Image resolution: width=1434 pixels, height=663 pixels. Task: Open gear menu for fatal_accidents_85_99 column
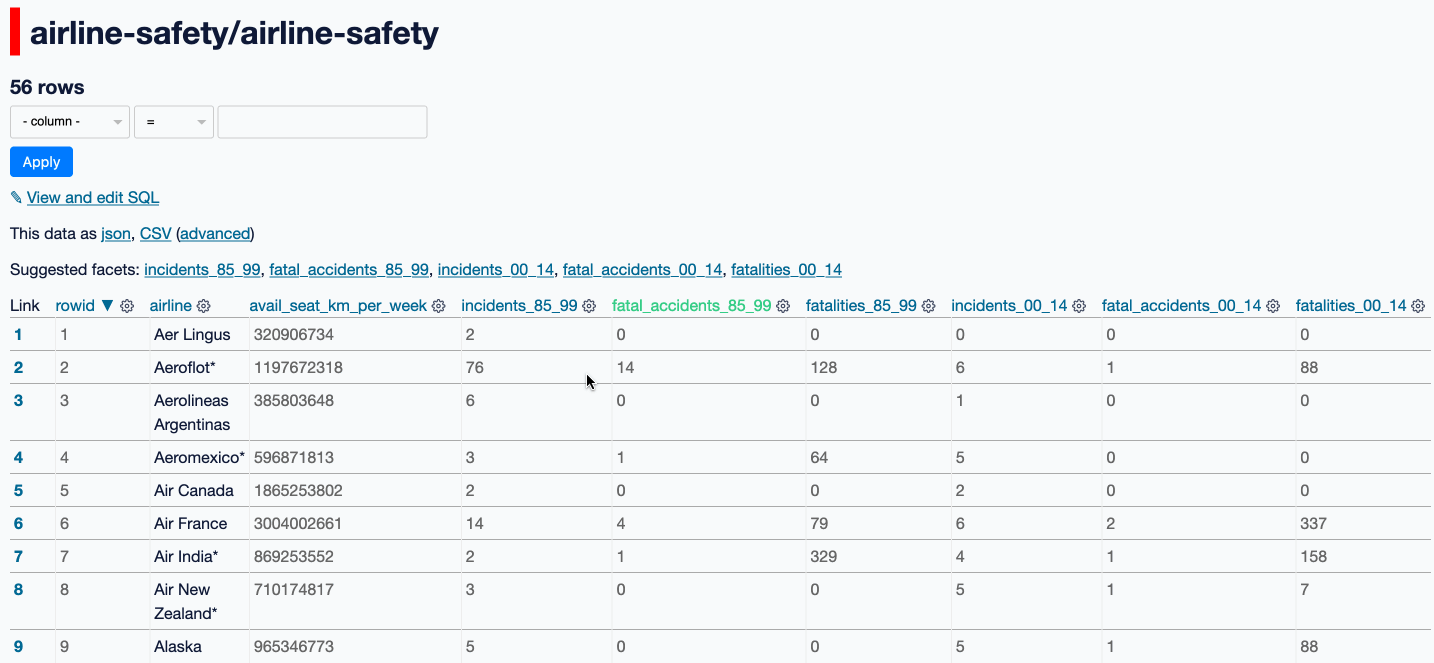click(x=783, y=306)
